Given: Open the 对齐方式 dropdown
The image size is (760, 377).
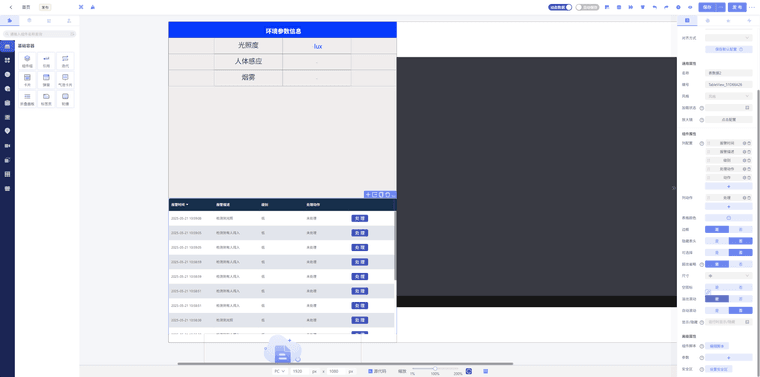Looking at the screenshot, I should pos(728,37).
